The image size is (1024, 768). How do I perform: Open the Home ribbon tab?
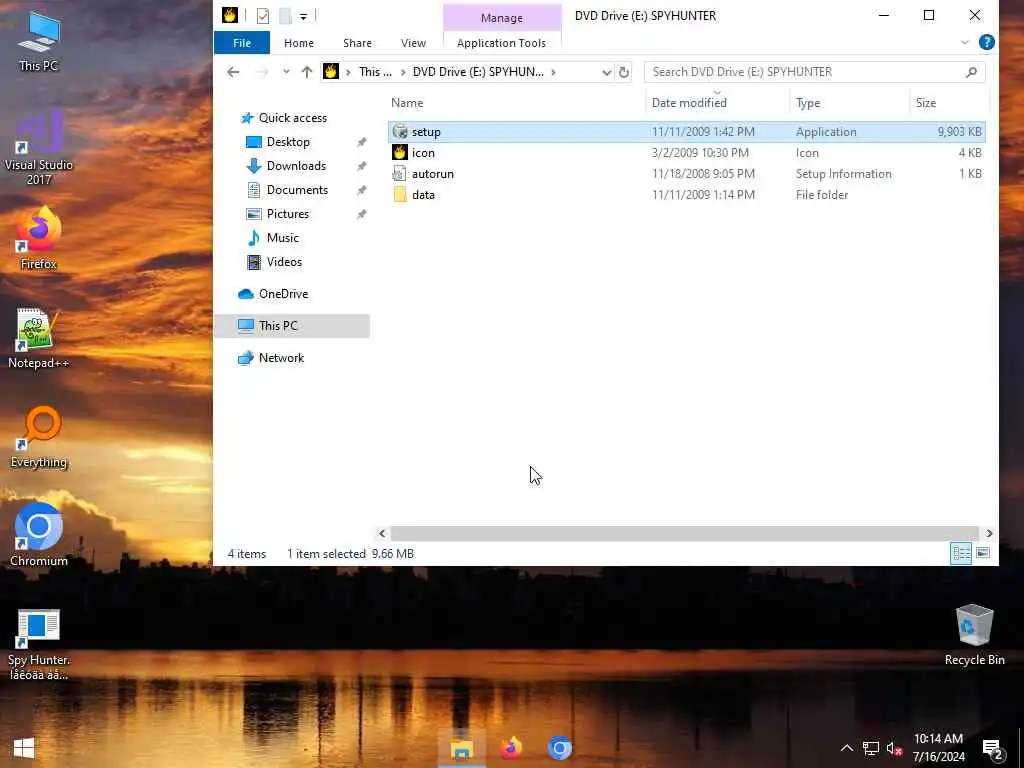click(299, 43)
